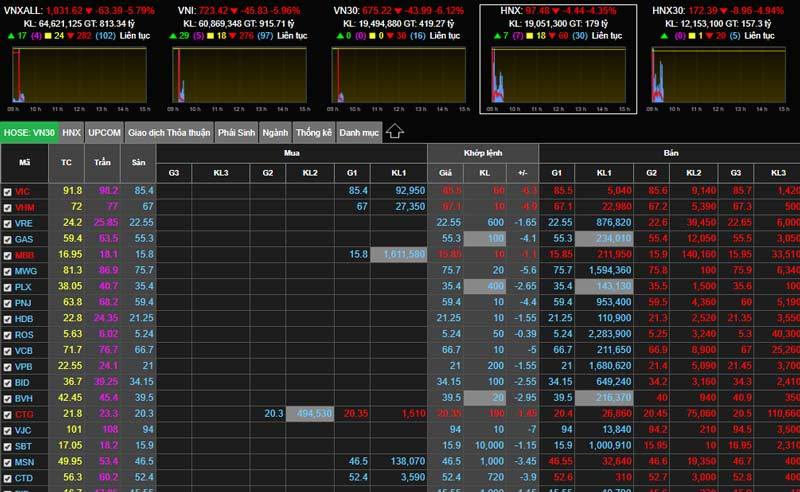The image size is (800, 492).
Task: Open the VHM stock symbol link
Action: [x=25, y=206]
